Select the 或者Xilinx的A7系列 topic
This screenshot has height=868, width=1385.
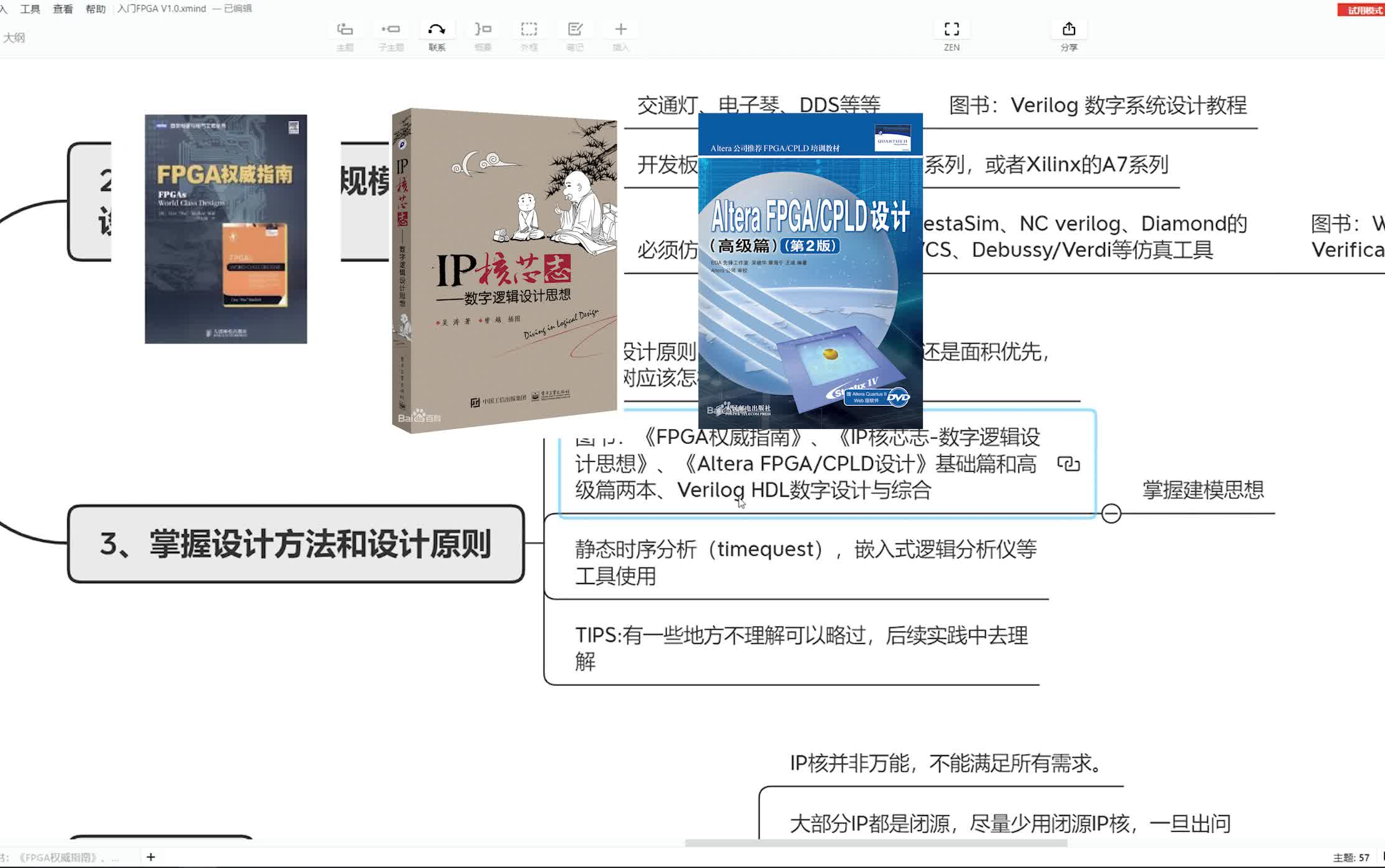tap(1046, 165)
